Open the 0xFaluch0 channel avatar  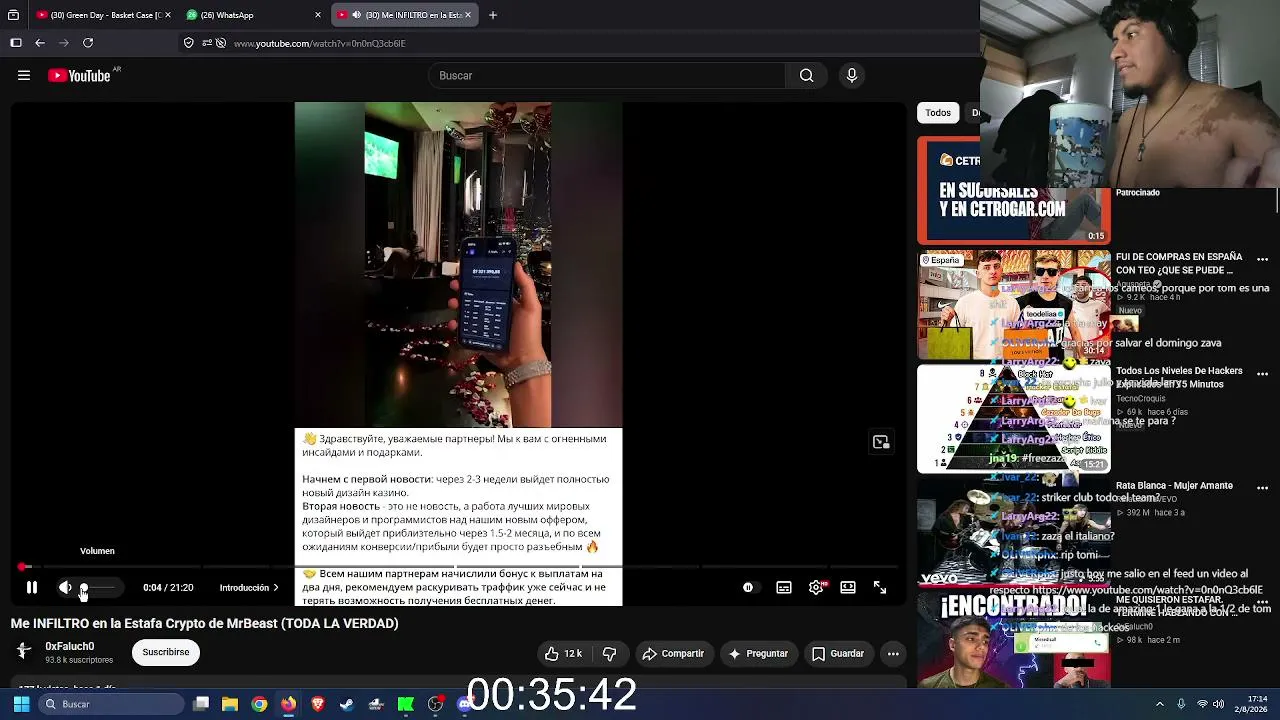[x=24, y=652]
